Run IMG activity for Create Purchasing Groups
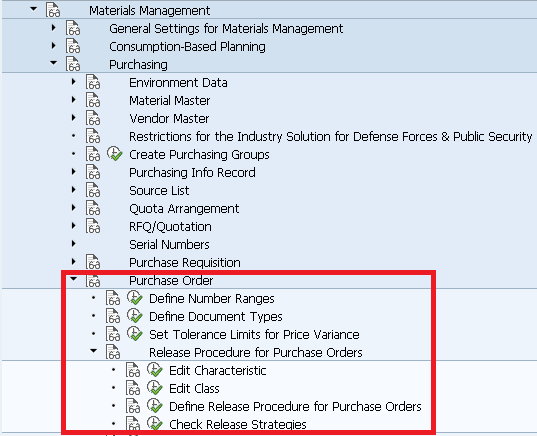This screenshot has height=436, width=537. coord(114,154)
